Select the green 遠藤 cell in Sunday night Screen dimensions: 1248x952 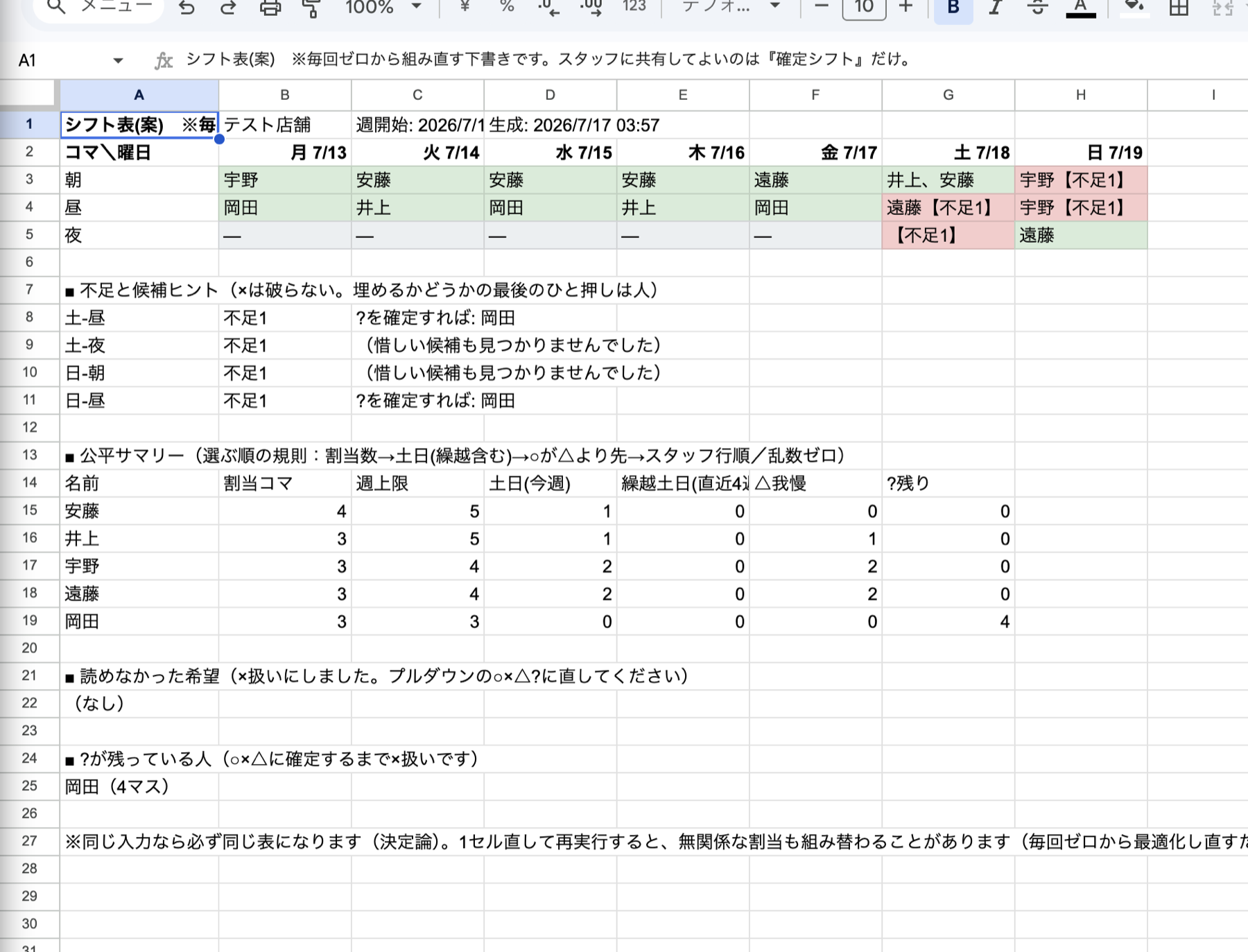[1081, 235]
